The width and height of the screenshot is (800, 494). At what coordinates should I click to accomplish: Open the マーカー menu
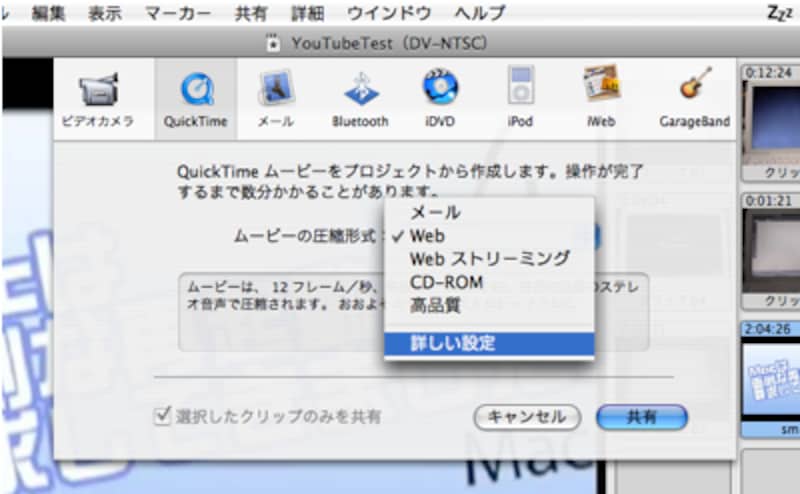(178, 12)
